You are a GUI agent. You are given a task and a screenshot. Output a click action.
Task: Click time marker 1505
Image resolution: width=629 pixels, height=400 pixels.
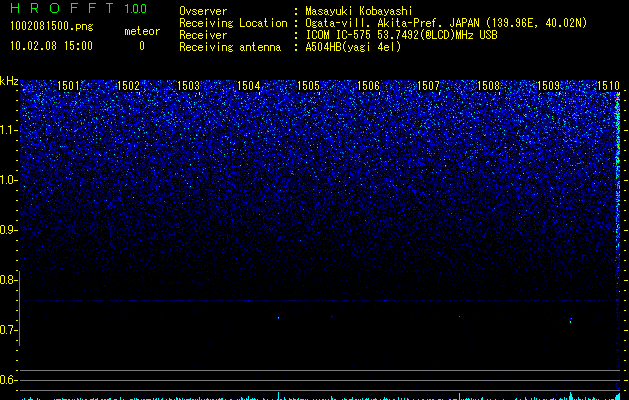point(308,86)
